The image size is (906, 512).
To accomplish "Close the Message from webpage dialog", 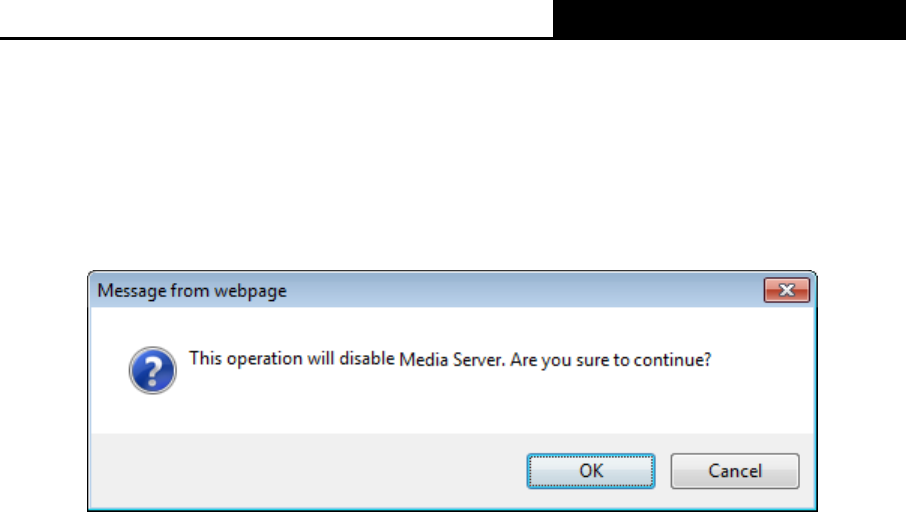I will [786, 291].
